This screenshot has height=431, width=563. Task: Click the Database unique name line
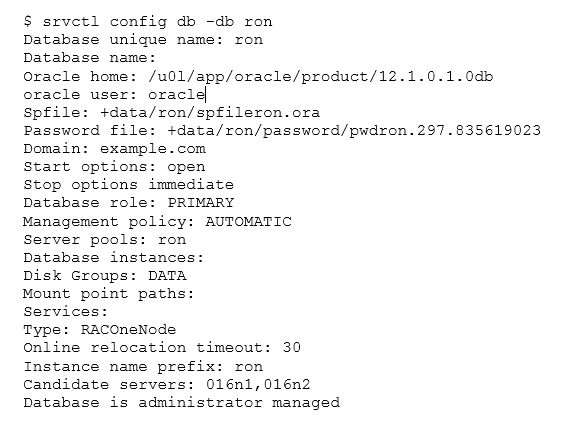[x=143, y=40]
